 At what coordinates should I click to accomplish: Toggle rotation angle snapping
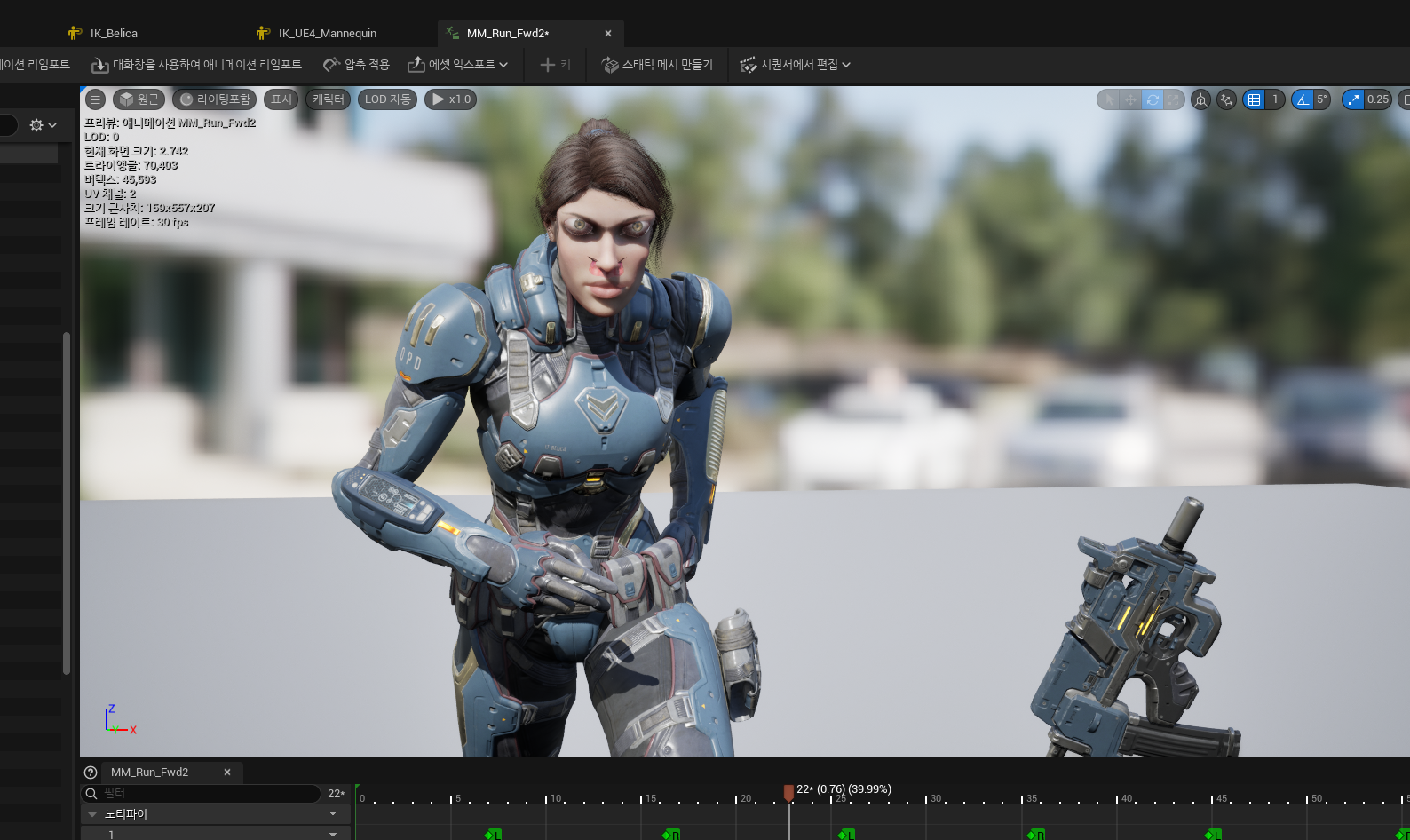coord(1303,99)
